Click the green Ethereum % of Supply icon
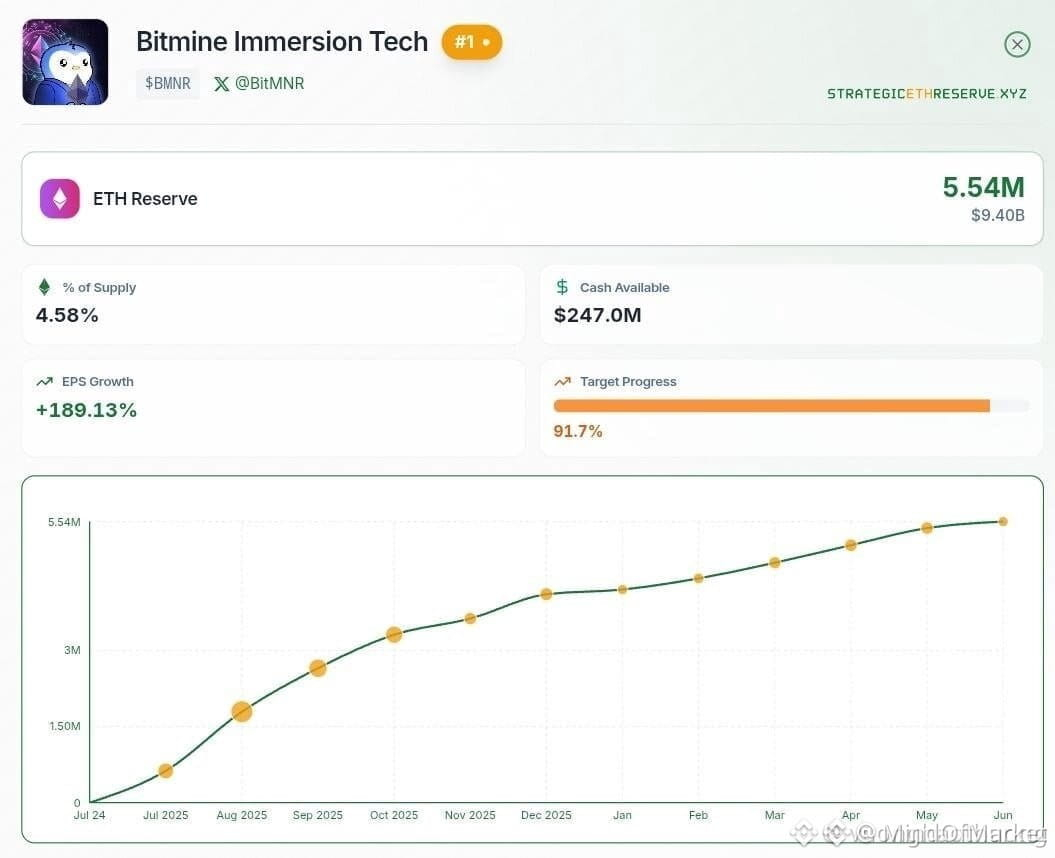The height and width of the screenshot is (858, 1055). point(44,287)
